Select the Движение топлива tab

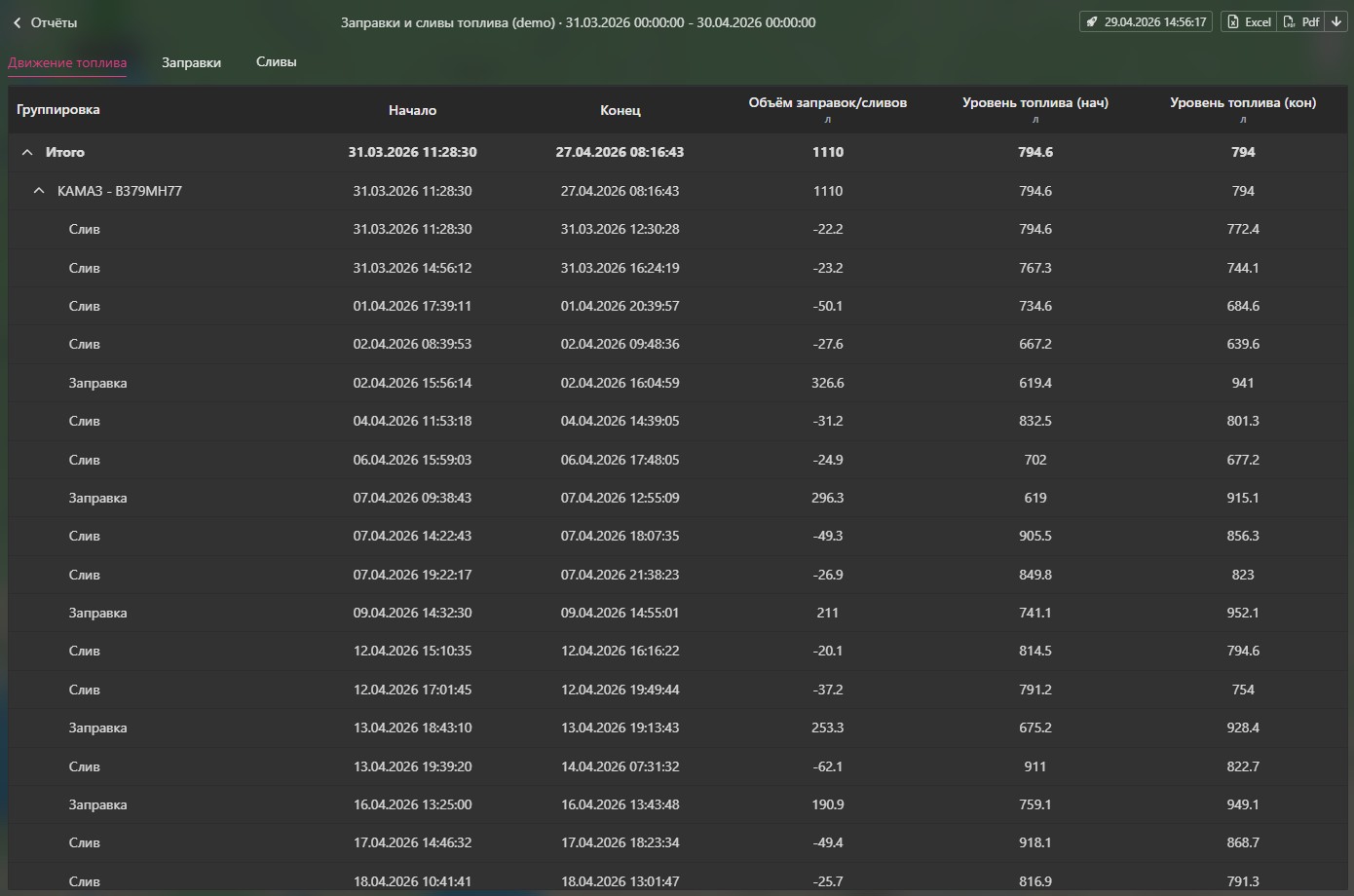click(67, 62)
